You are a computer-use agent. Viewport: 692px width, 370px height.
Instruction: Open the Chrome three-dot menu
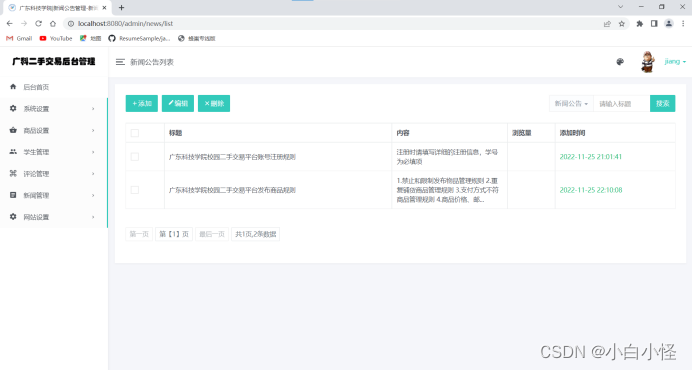click(x=683, y=24)
